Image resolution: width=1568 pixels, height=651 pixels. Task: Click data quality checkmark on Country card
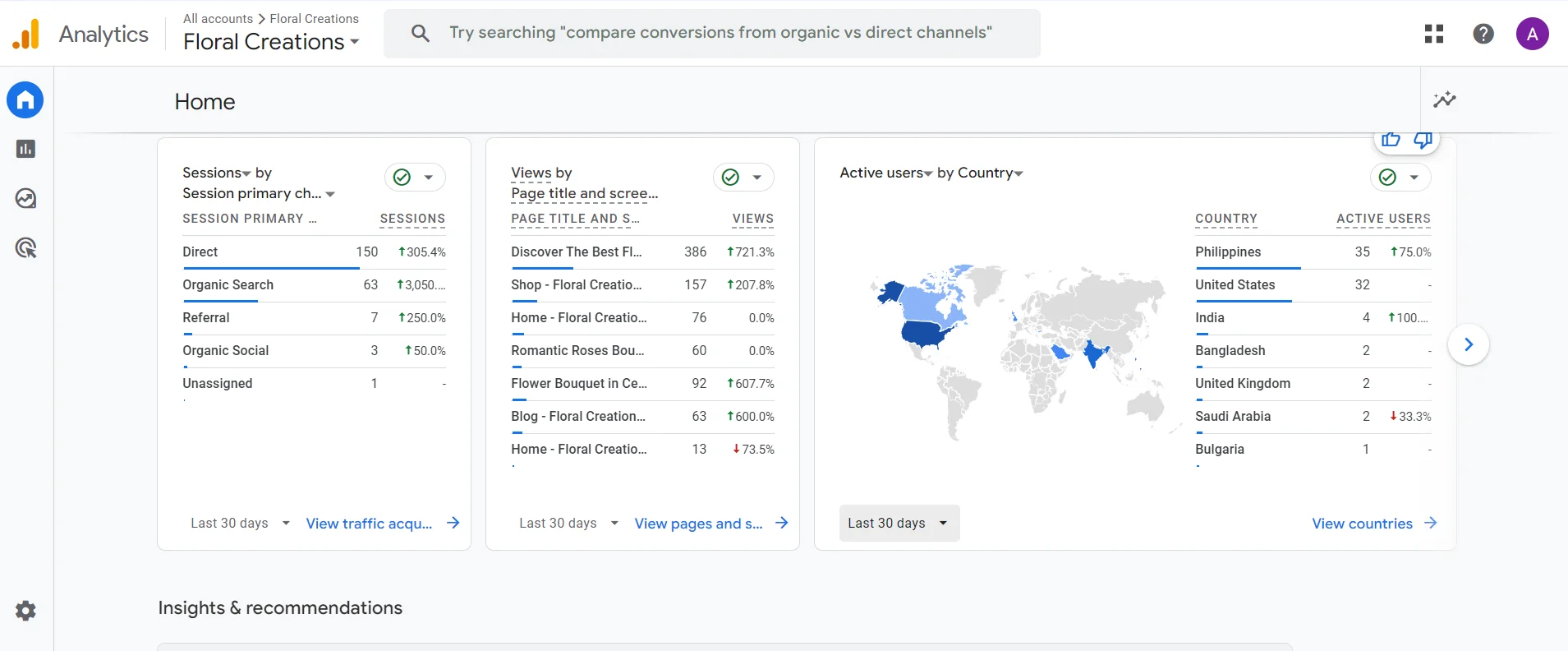[x=1387, y=177]
